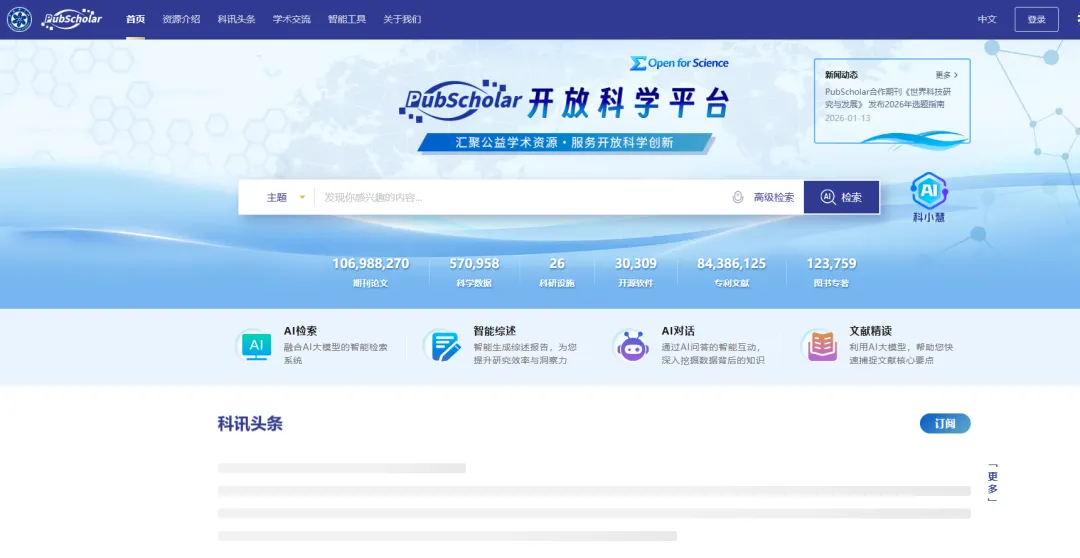
Task: Open the 智能综述 title link
Action: point(495,331)
